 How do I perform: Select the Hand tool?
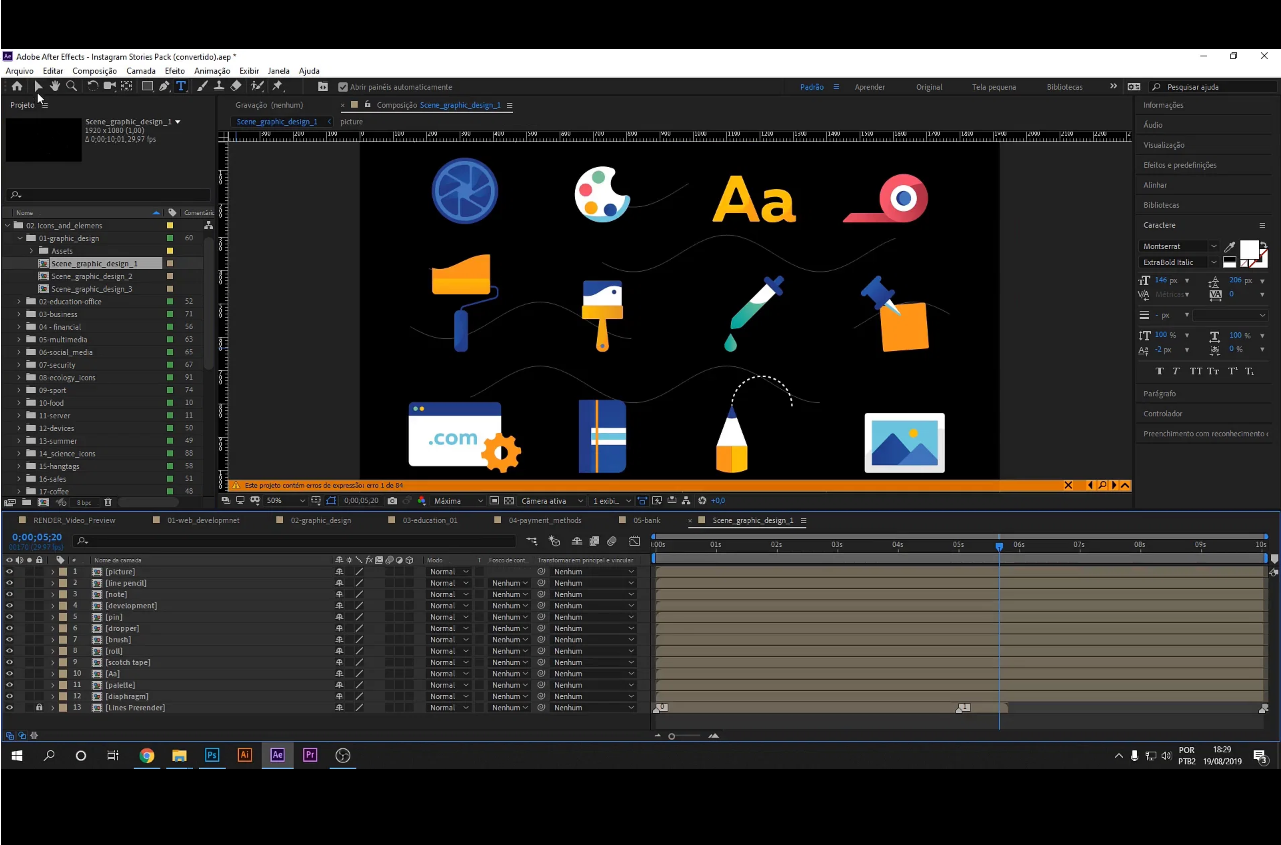[x=55, y=86]
